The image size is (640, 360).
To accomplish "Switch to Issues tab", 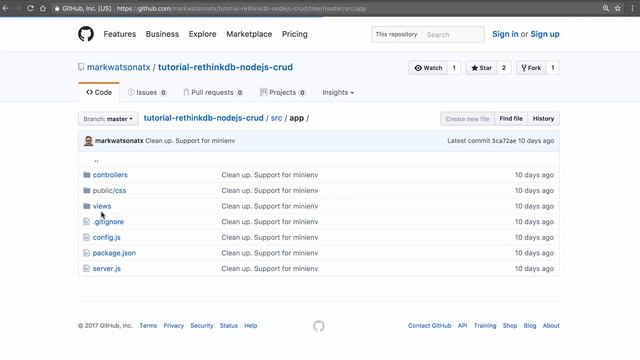I will pos(147,92).
